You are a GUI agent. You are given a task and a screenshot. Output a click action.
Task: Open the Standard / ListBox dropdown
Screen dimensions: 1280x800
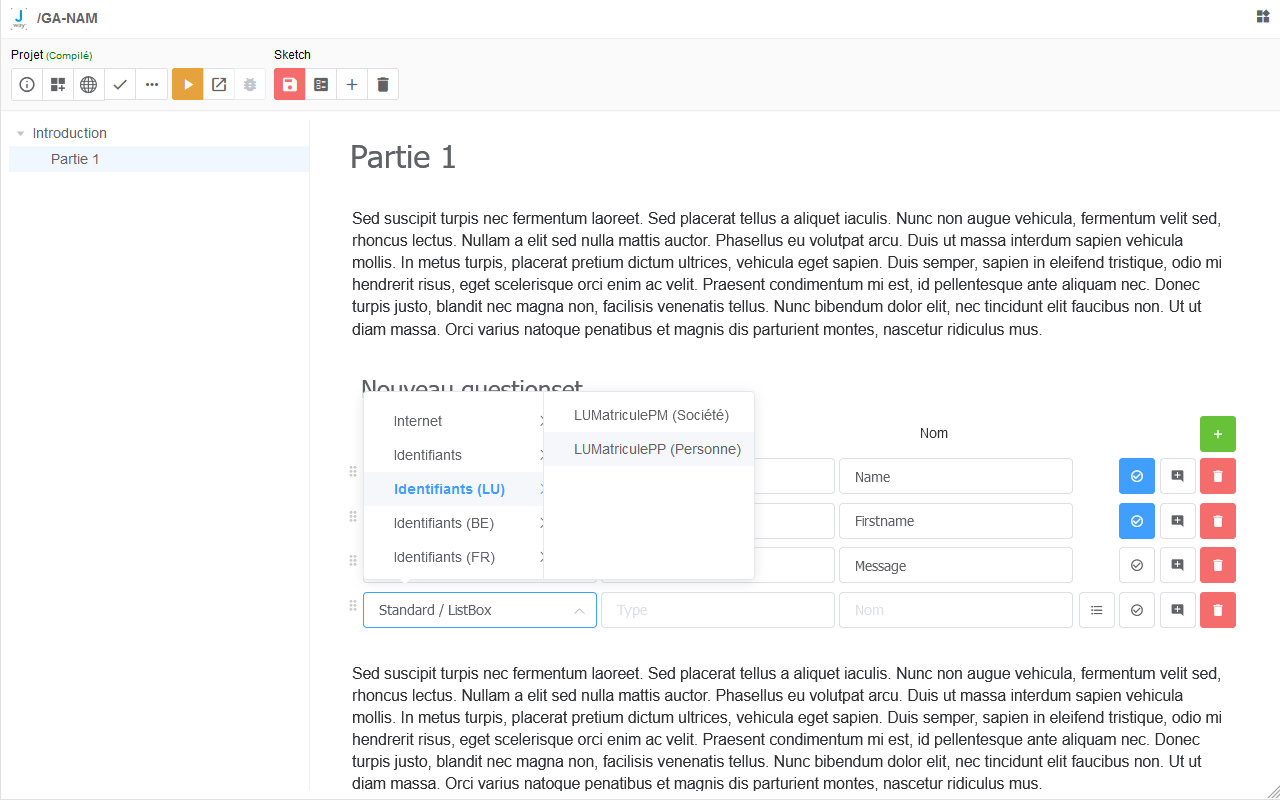coord(479,610)
